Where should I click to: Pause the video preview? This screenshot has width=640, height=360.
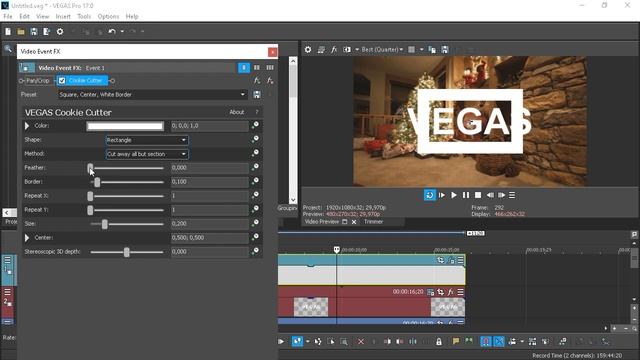[x=466, y=195]
